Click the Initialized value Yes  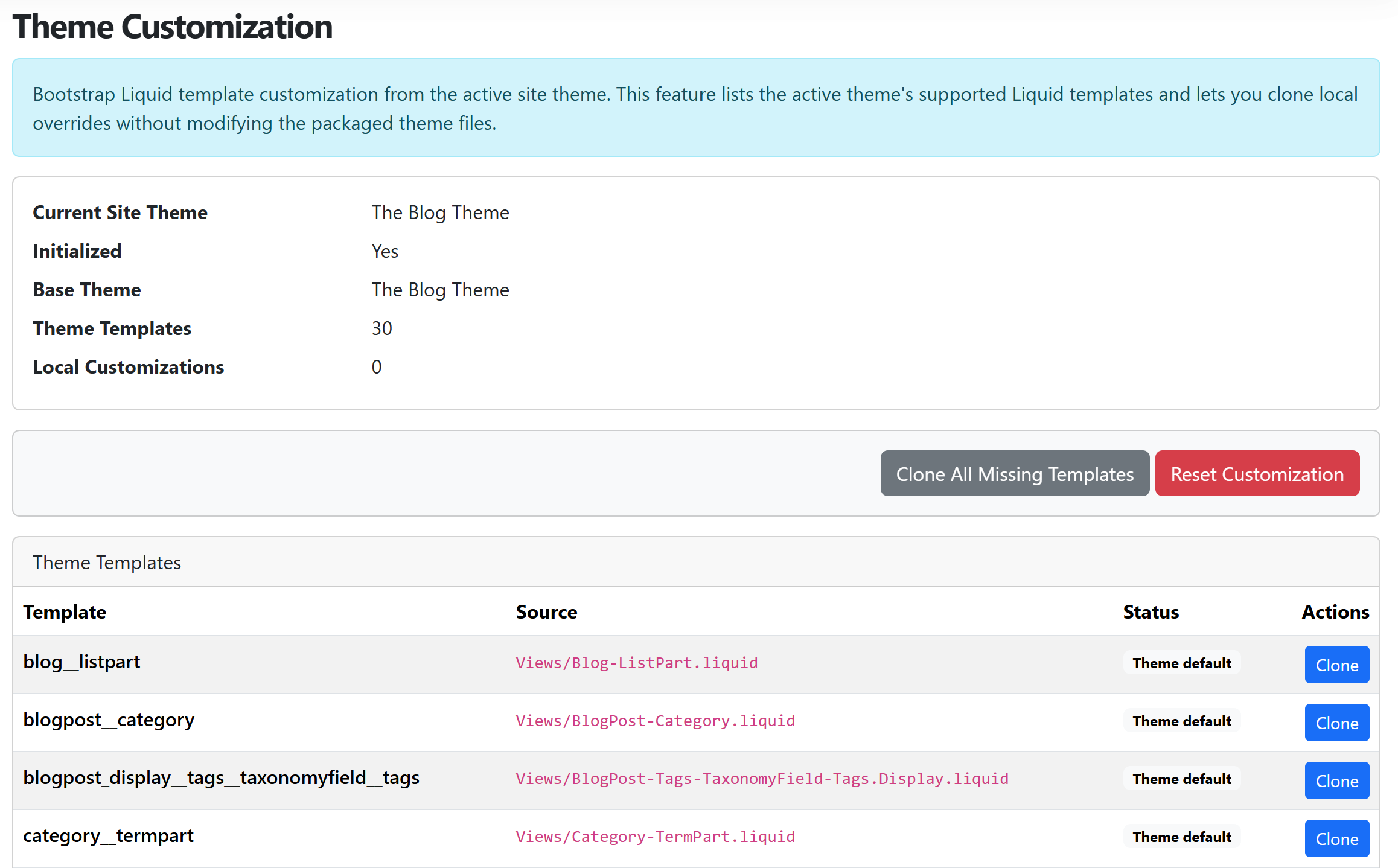(x=385, y=251)
